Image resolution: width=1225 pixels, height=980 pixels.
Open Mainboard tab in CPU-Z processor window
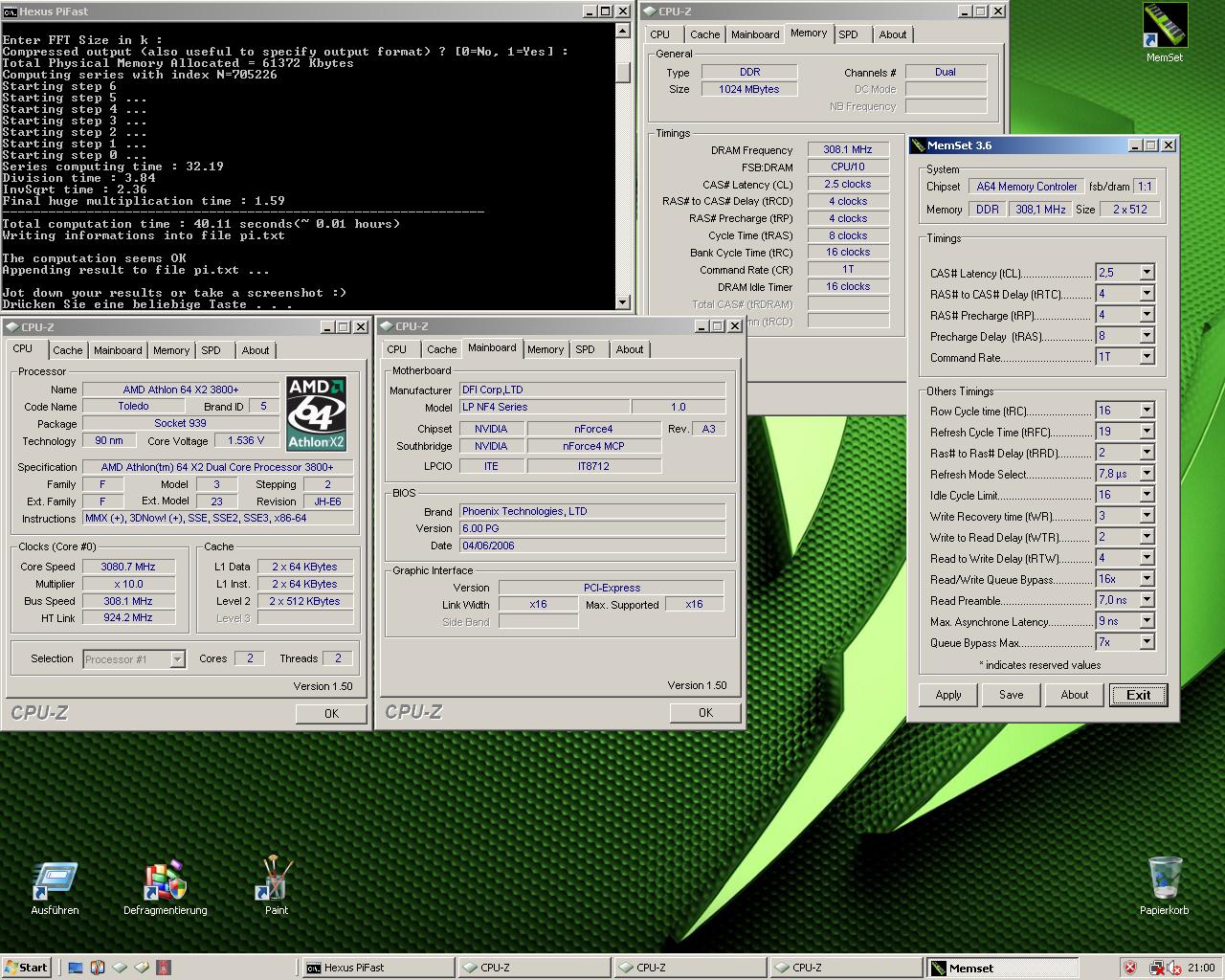click(x=118, y=350)
